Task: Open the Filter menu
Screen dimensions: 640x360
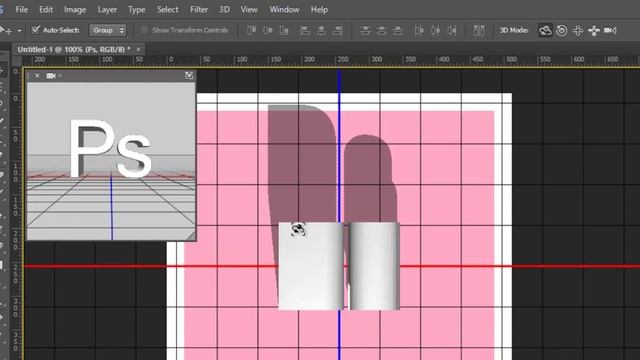Action: pos(199,9)
